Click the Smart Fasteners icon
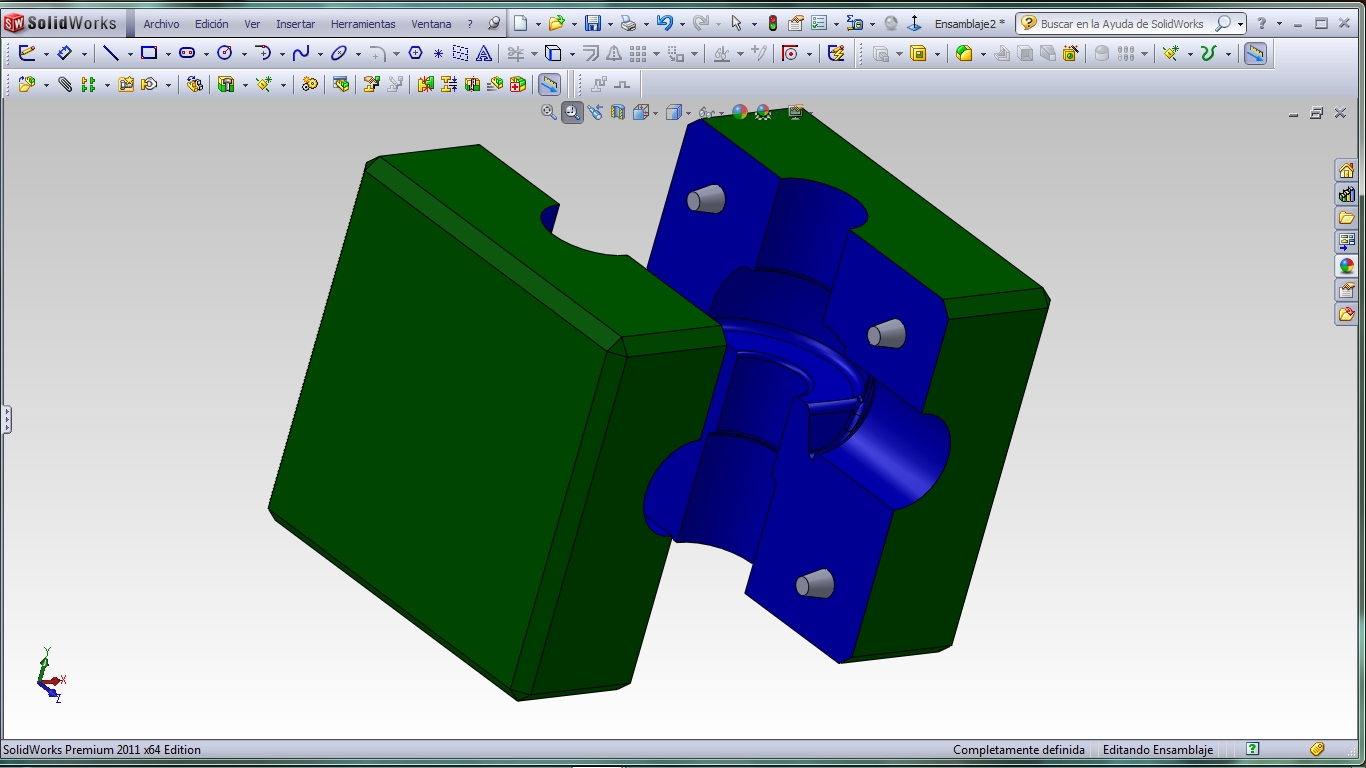Screen dimensions: 1366x768 coord(126,84)
